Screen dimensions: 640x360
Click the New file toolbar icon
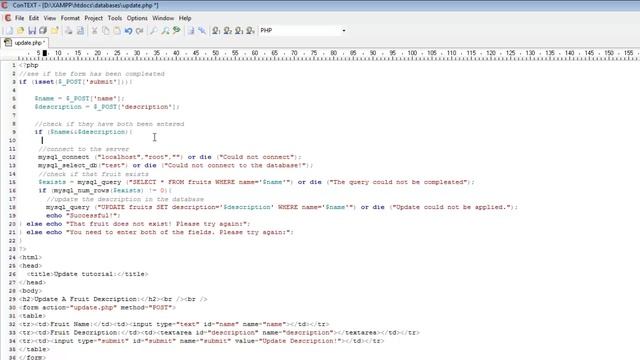coord(9,31)
